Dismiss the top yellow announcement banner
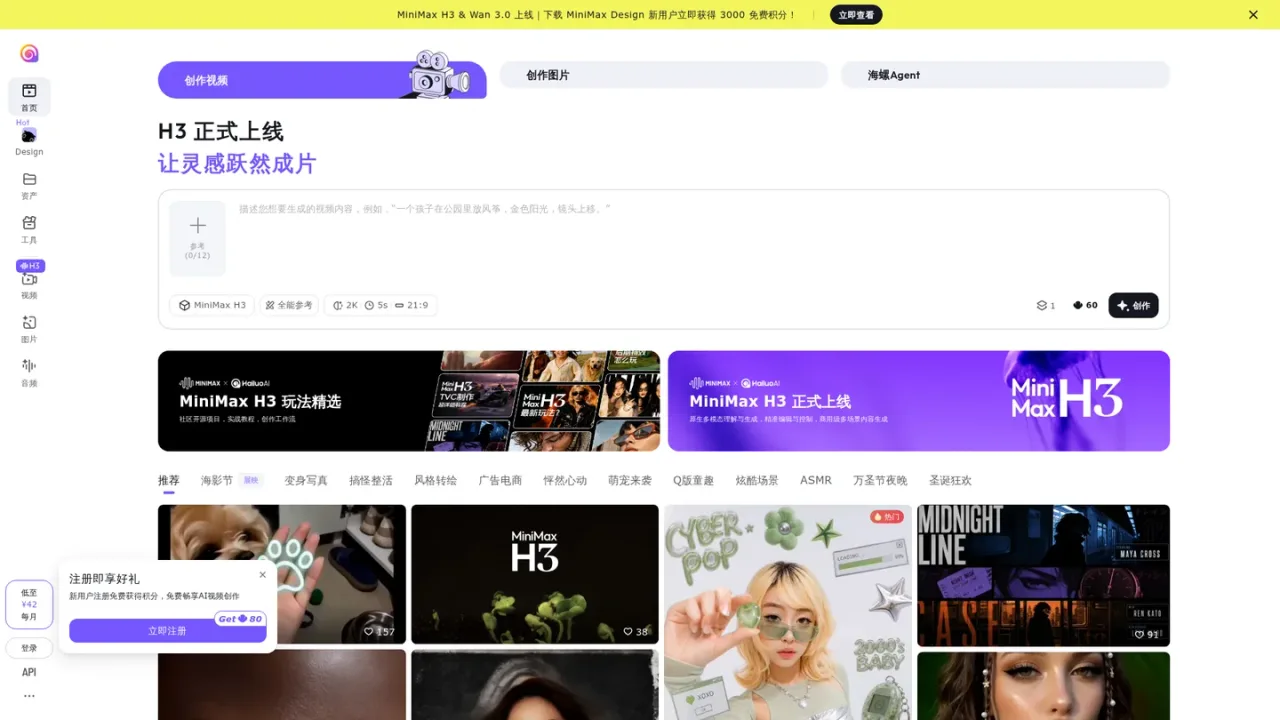This screenshot has width=1280, height=720. (x=1253, y=15)
